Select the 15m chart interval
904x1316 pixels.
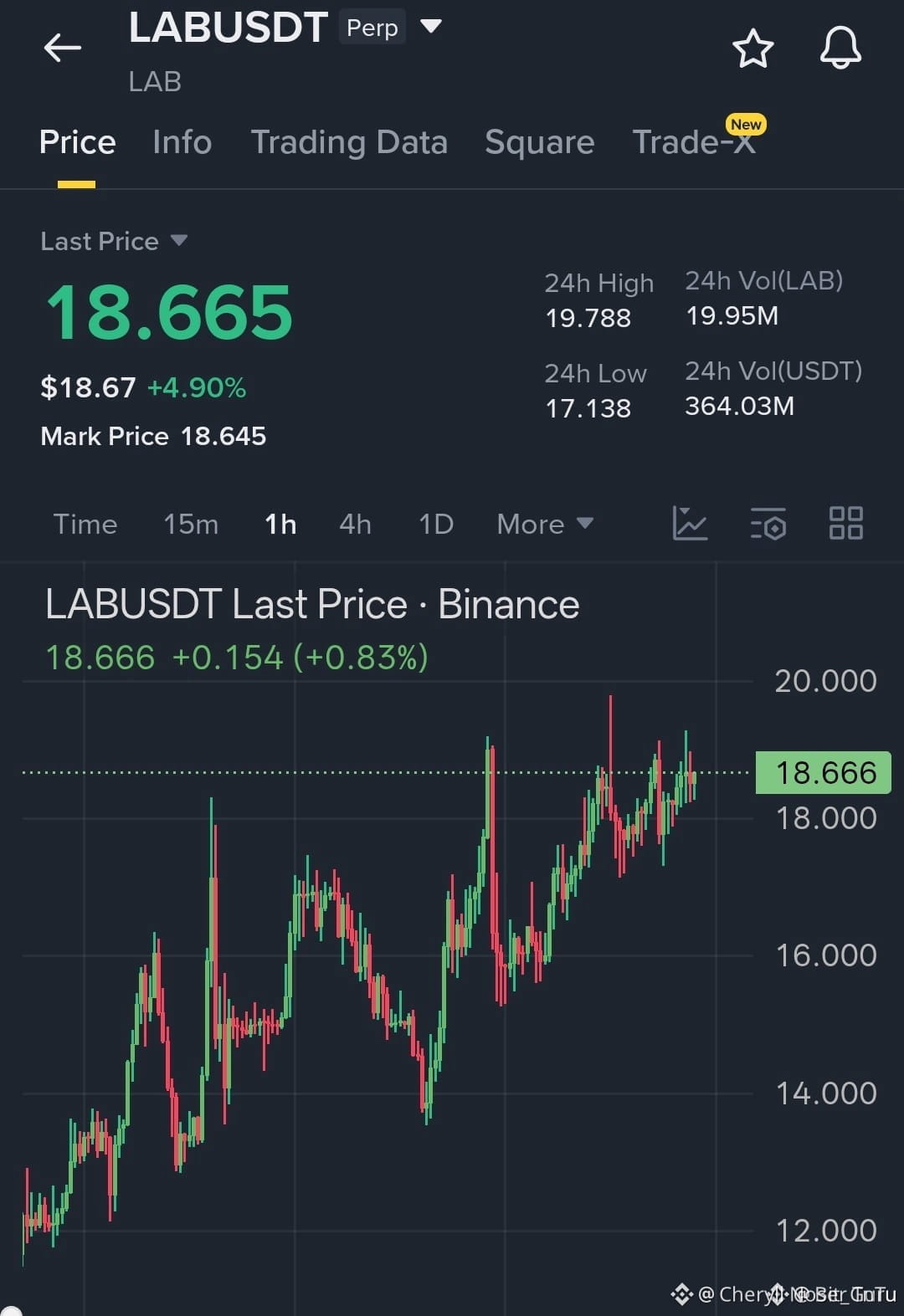(191, 525)
